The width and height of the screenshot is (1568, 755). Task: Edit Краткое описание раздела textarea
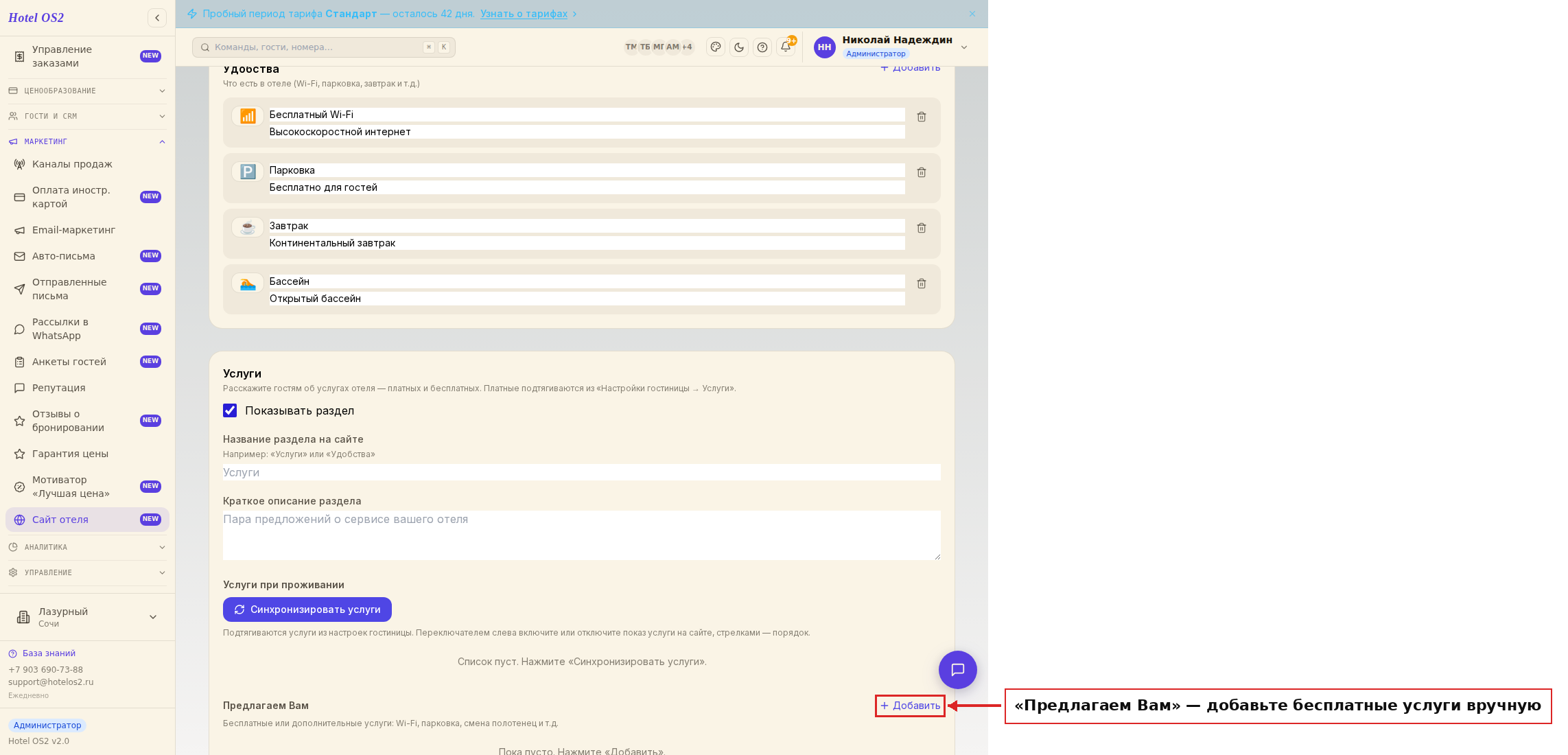point(582,535)
